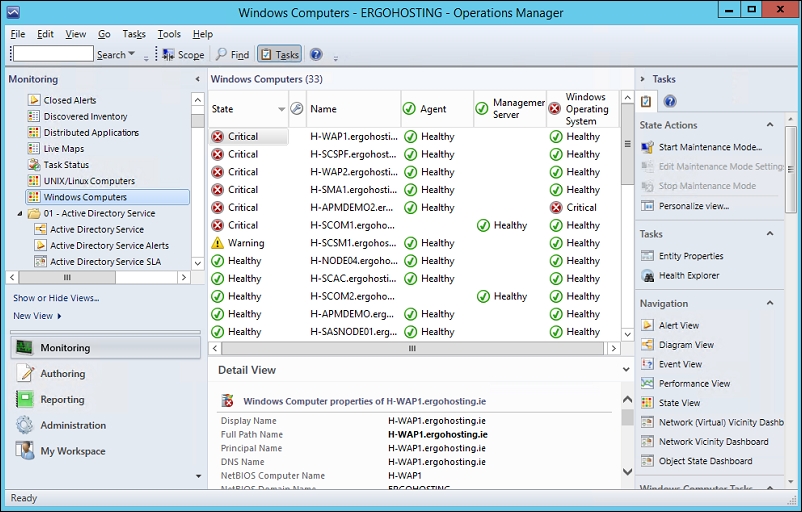The image size is (802, 512).
Task: Click UNIX/Linux Computers icon
Action: tap(34, 181)
